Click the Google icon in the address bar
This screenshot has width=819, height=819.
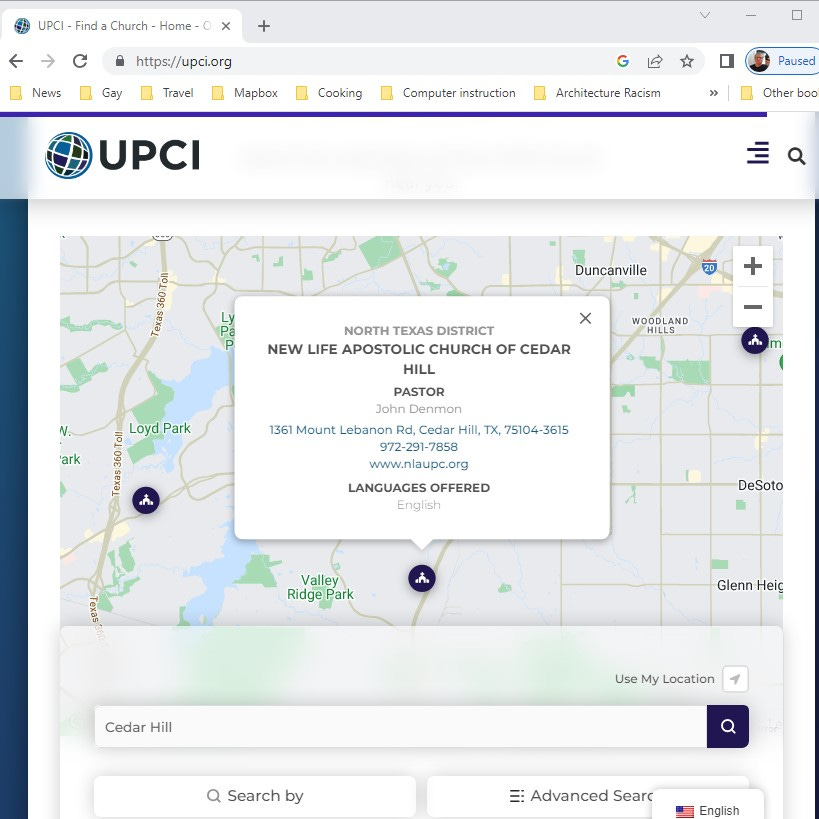point(622,61)
